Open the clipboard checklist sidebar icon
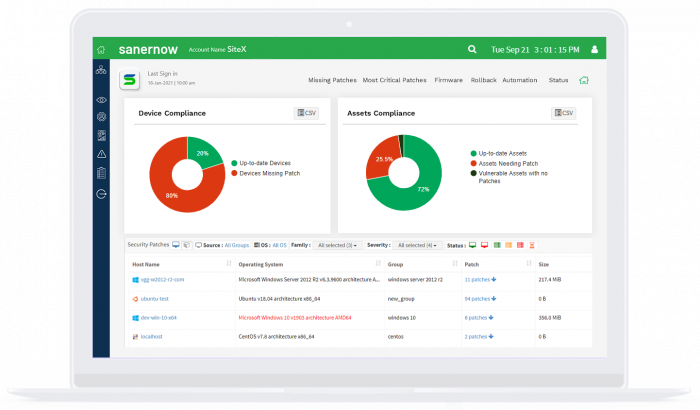This screenshot has width=700, height=410. [x=101, y=173]
